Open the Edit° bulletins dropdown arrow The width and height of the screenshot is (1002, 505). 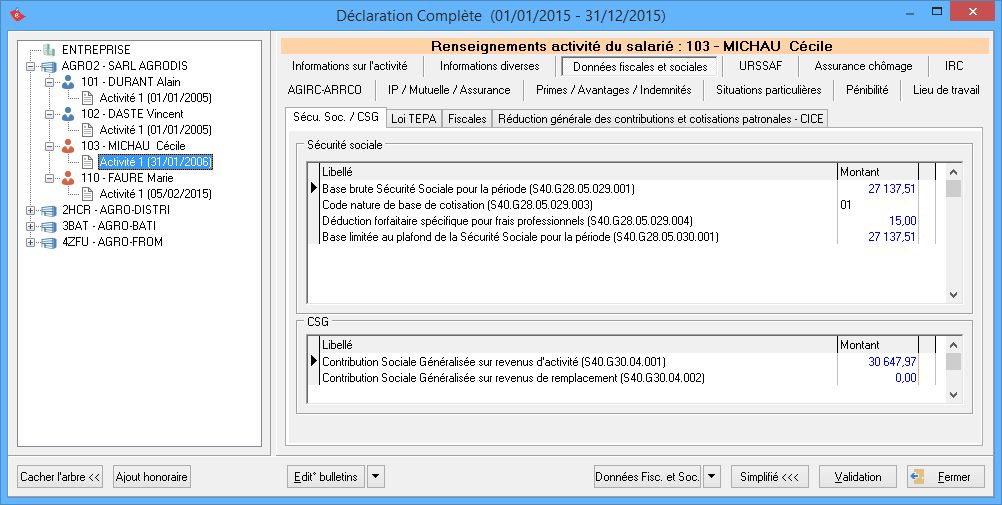tap(376, 477)
